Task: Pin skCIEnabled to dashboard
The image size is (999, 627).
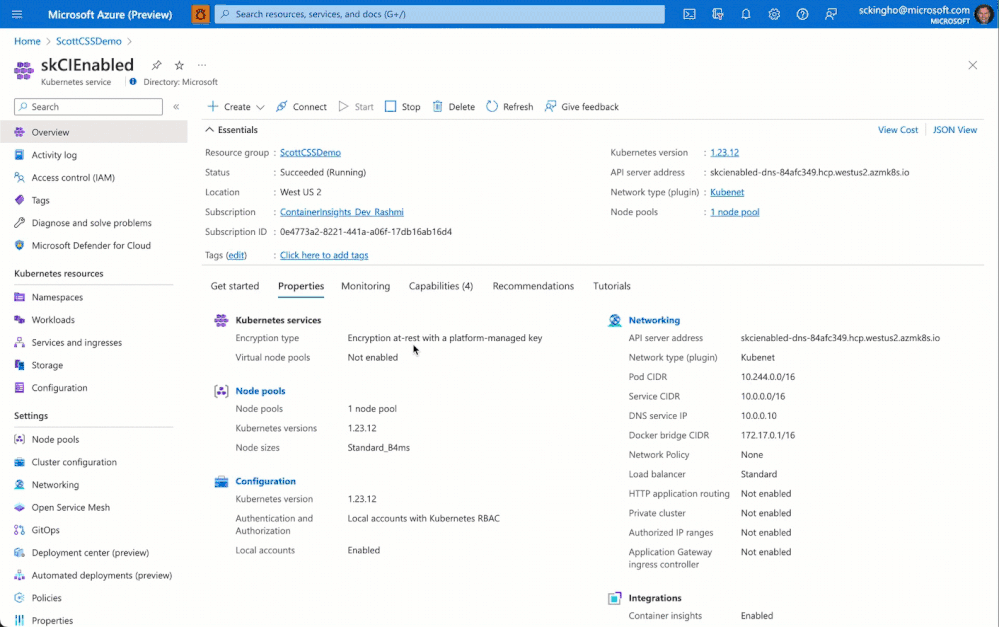Action: (156, 65)
